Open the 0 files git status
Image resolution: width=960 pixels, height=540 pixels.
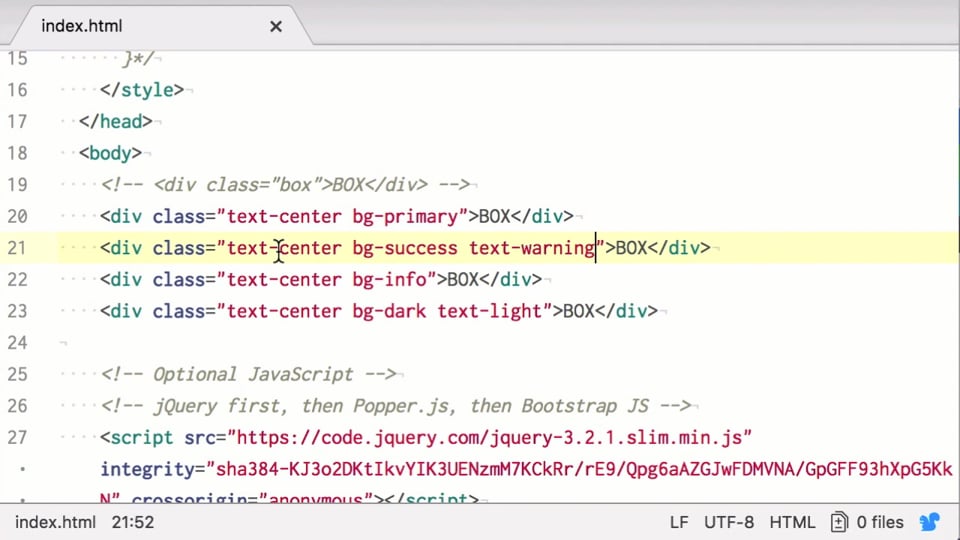[x=880, y=522]
